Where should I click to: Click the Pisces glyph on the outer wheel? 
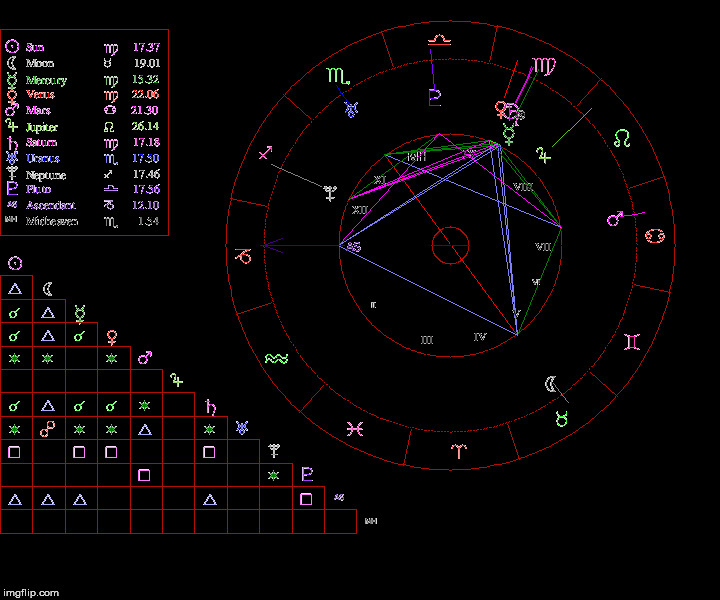[x=353, y=428]
